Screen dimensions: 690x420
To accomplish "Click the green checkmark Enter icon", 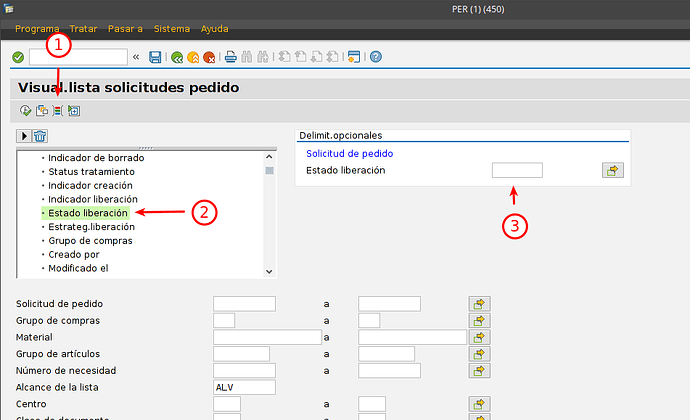I will 18,57.
